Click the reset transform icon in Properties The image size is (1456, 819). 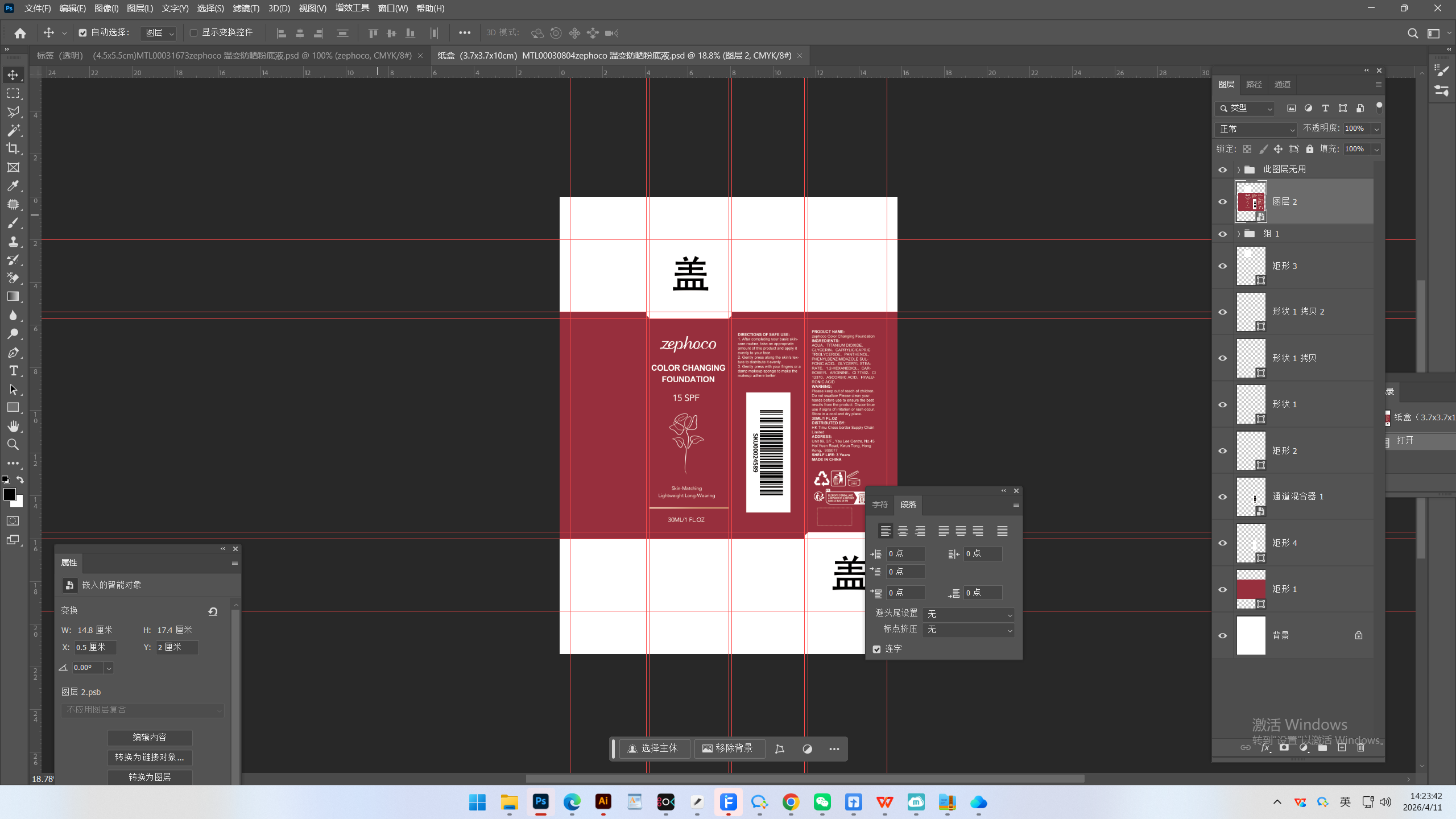pos(213,611)
